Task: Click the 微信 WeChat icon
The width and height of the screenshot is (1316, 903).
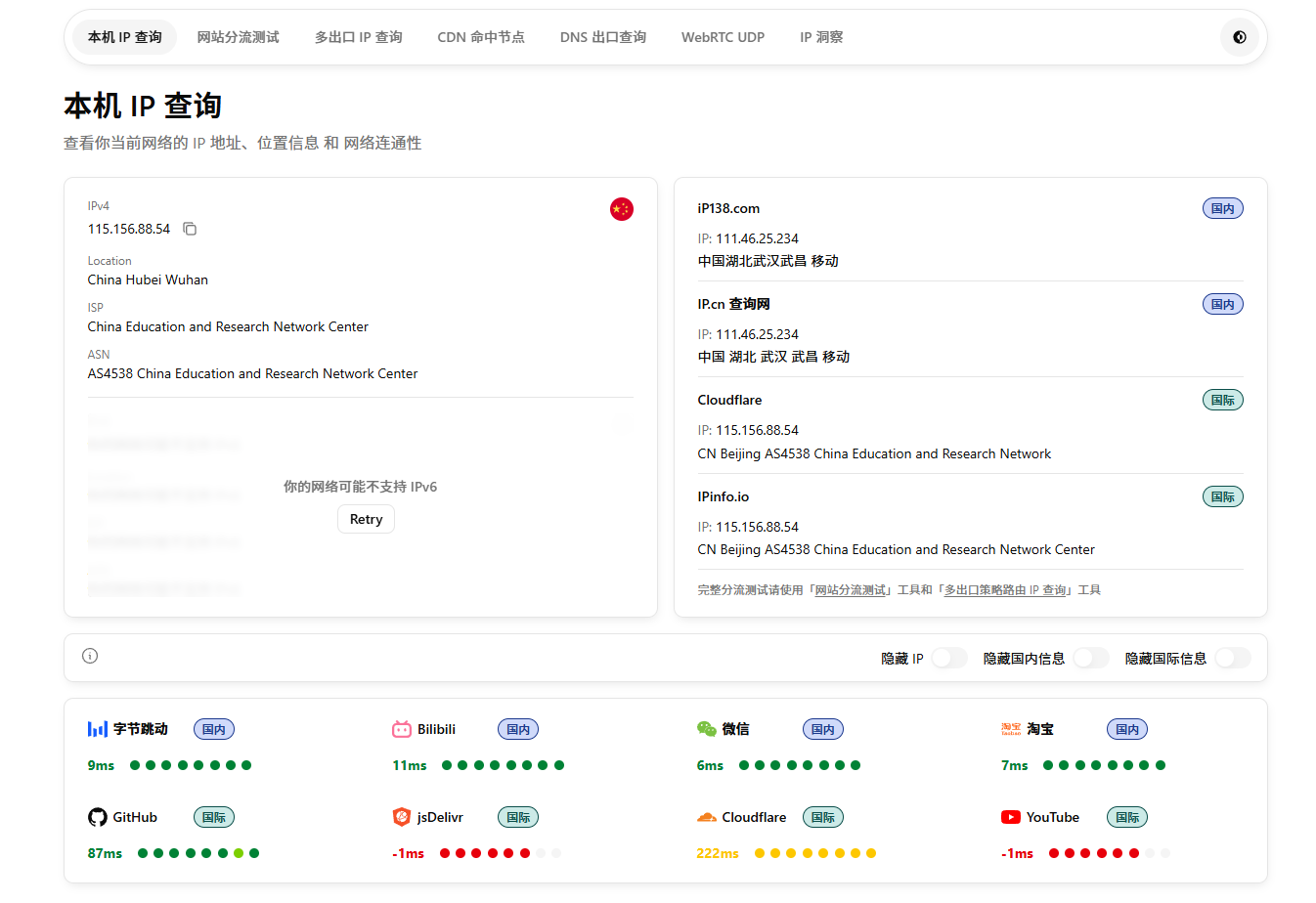Action: click(x=705, y=728)
